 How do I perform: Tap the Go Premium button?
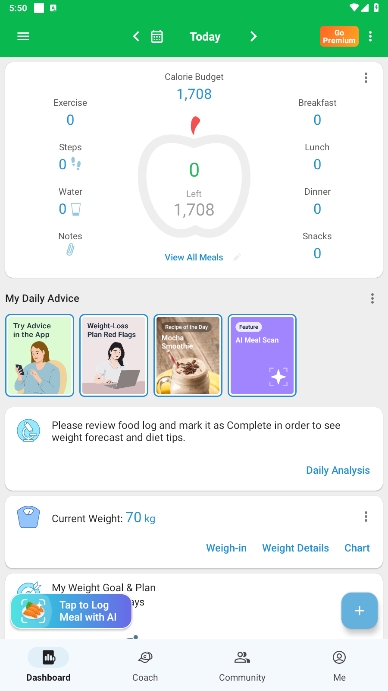pos(339,37)
